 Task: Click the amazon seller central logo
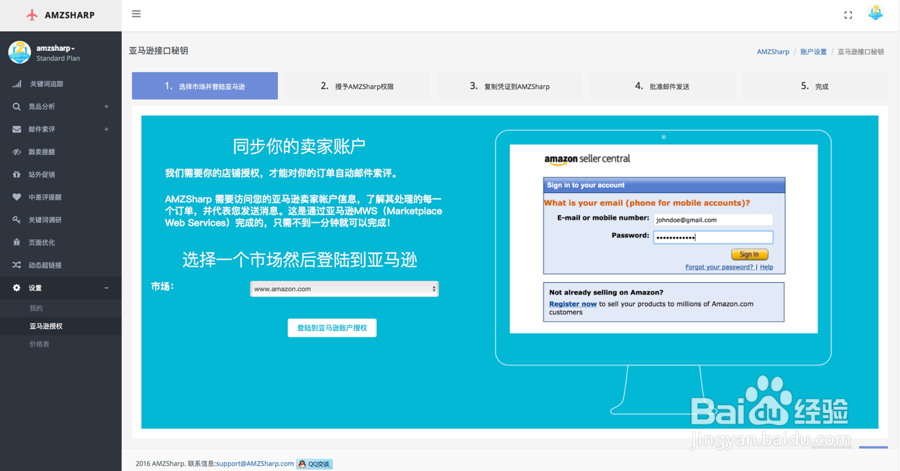(x=587, y=159)
